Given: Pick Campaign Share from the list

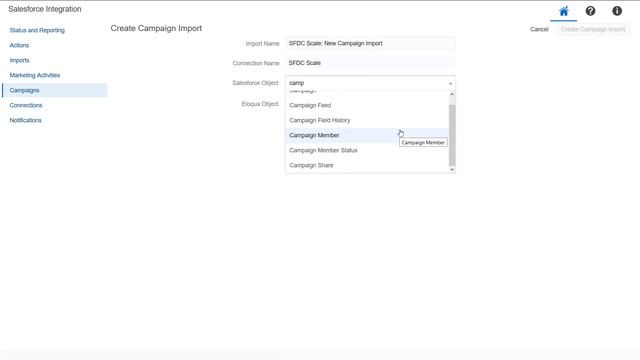Looking at the screenshot, I should coord(367,165).
